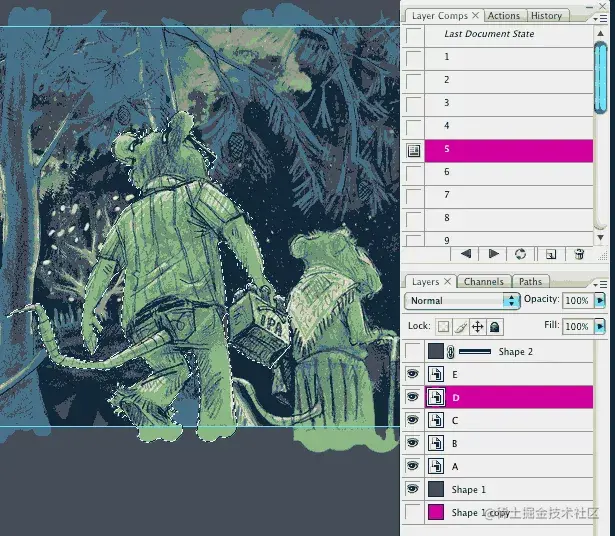Open Opacity slider arrow
The width and height of the screenshot is (615, 536).
(600, 300)
